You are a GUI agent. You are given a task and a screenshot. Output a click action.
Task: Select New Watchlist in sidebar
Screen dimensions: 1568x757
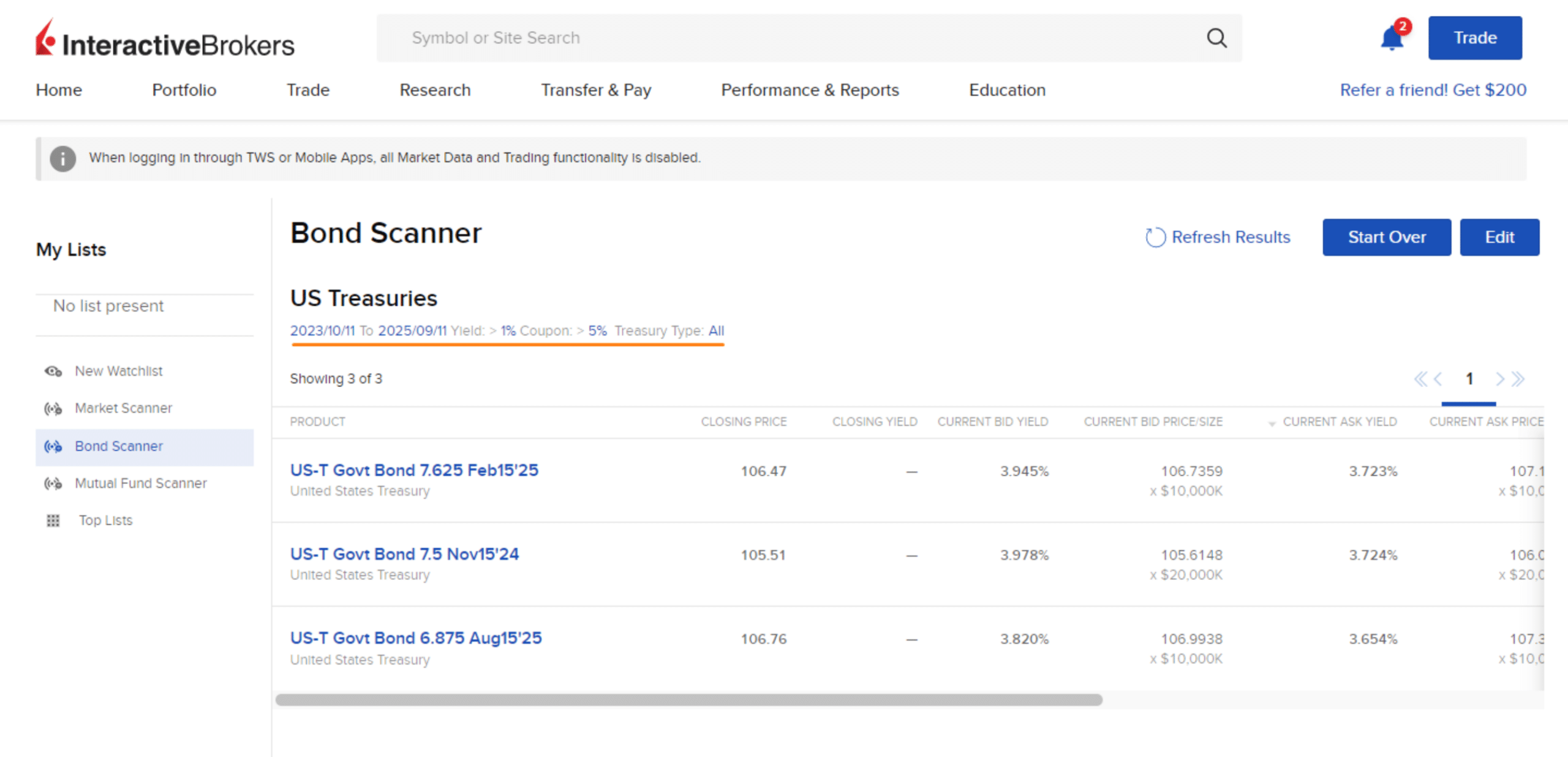[x=119, y=371]
